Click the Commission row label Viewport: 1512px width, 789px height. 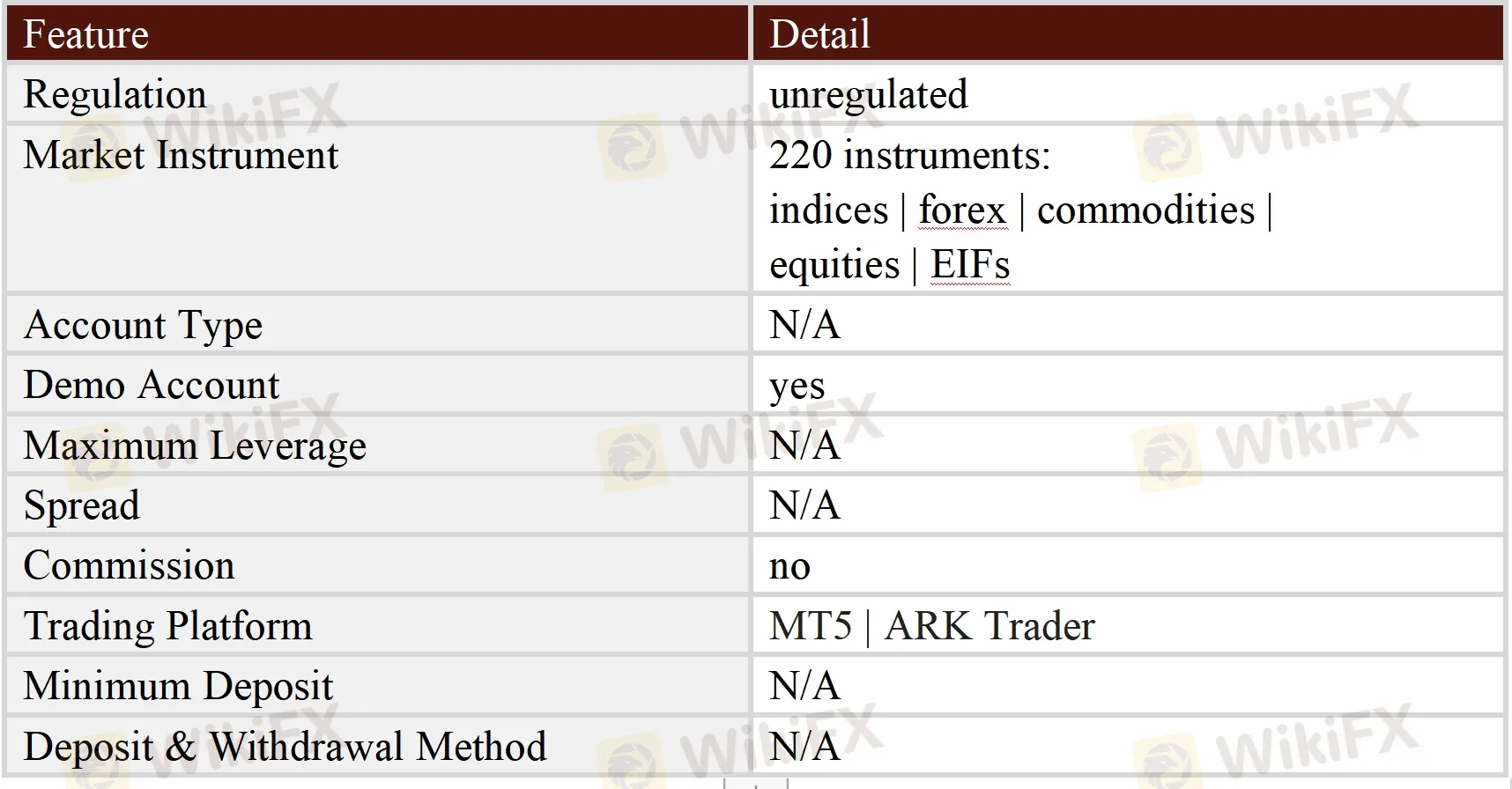129,565
